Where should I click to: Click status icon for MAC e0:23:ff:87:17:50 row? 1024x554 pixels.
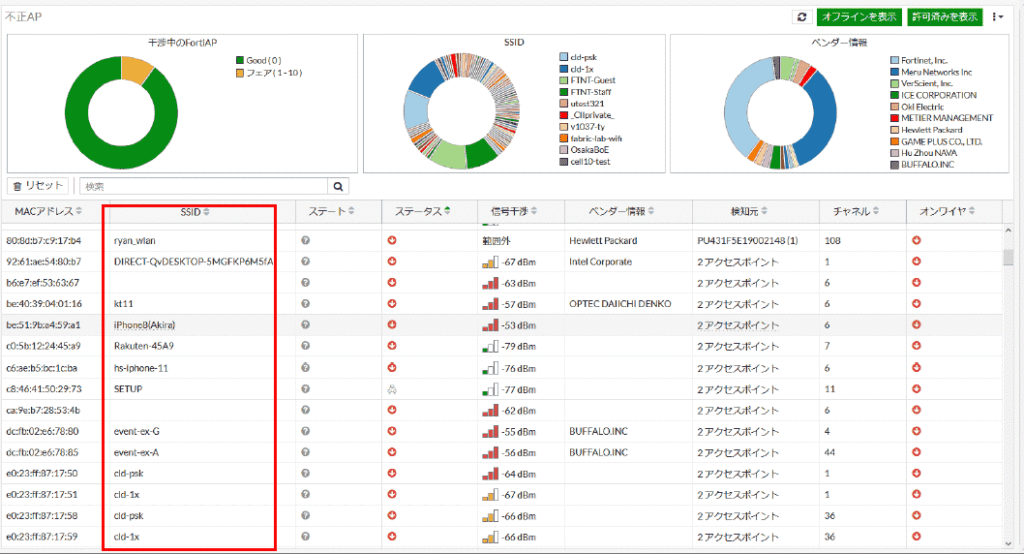392,473
